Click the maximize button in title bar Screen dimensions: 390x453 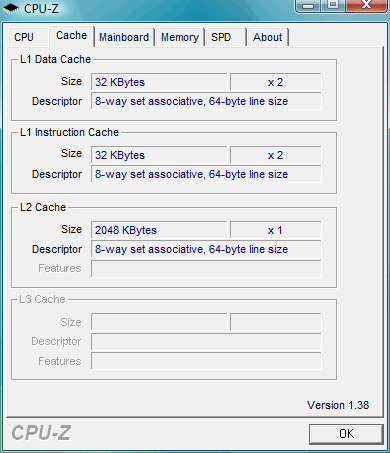point(333,6)
